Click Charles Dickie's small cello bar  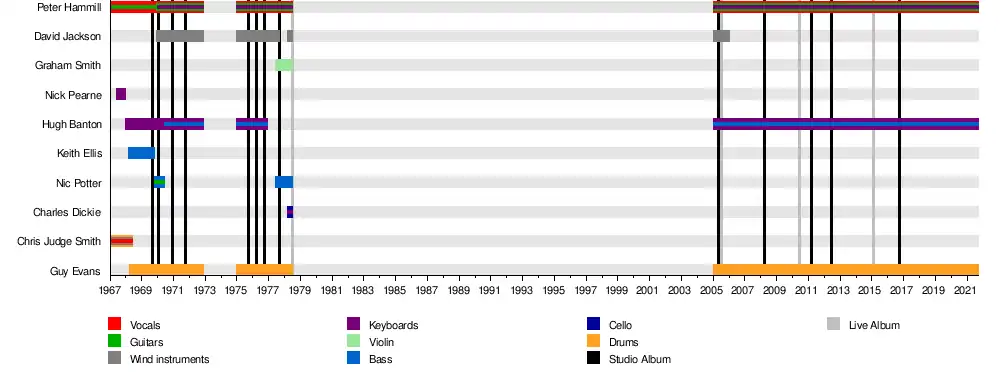pyautogui.click(x=290, y=212)
